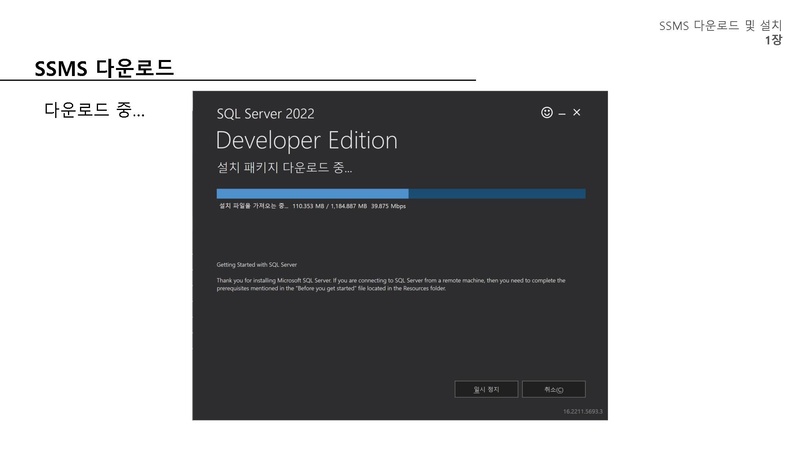Click the unfilled part of download progress bar
800x450 pixels.
click(x=496, y=194)
